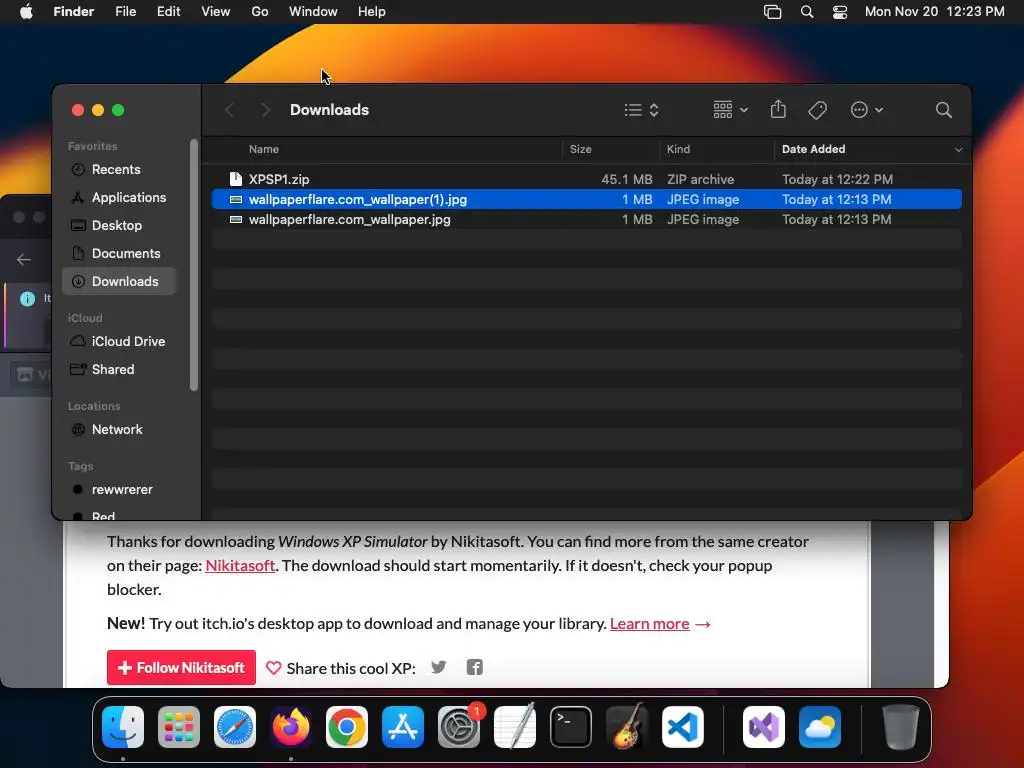Viewport: 1024px width, 768px height.
Task: Share on Facebook icon on the webpage
Action: point(475,667)
